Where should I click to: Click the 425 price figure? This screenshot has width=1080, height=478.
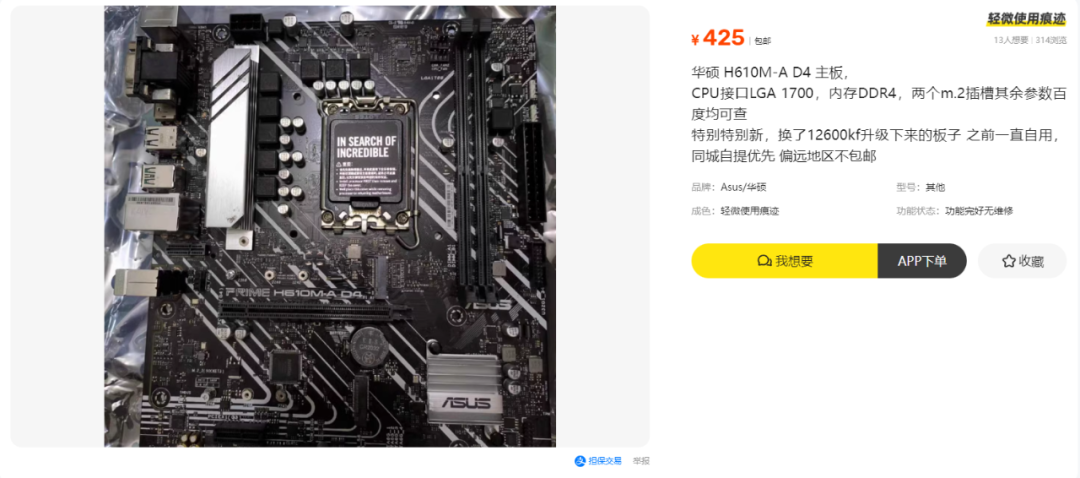(724, 38)
